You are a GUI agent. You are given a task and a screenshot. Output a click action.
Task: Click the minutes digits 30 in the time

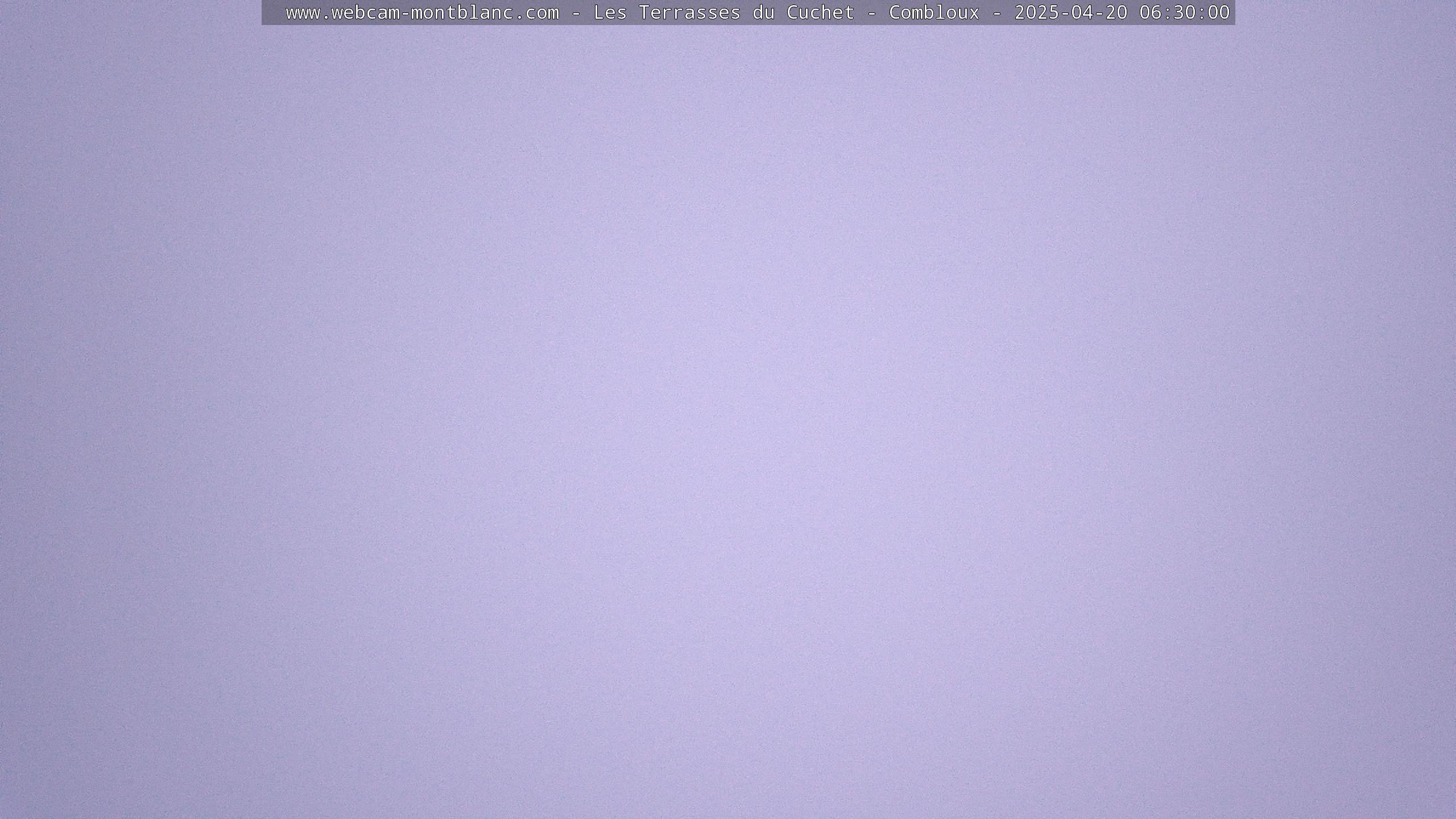1184,13
